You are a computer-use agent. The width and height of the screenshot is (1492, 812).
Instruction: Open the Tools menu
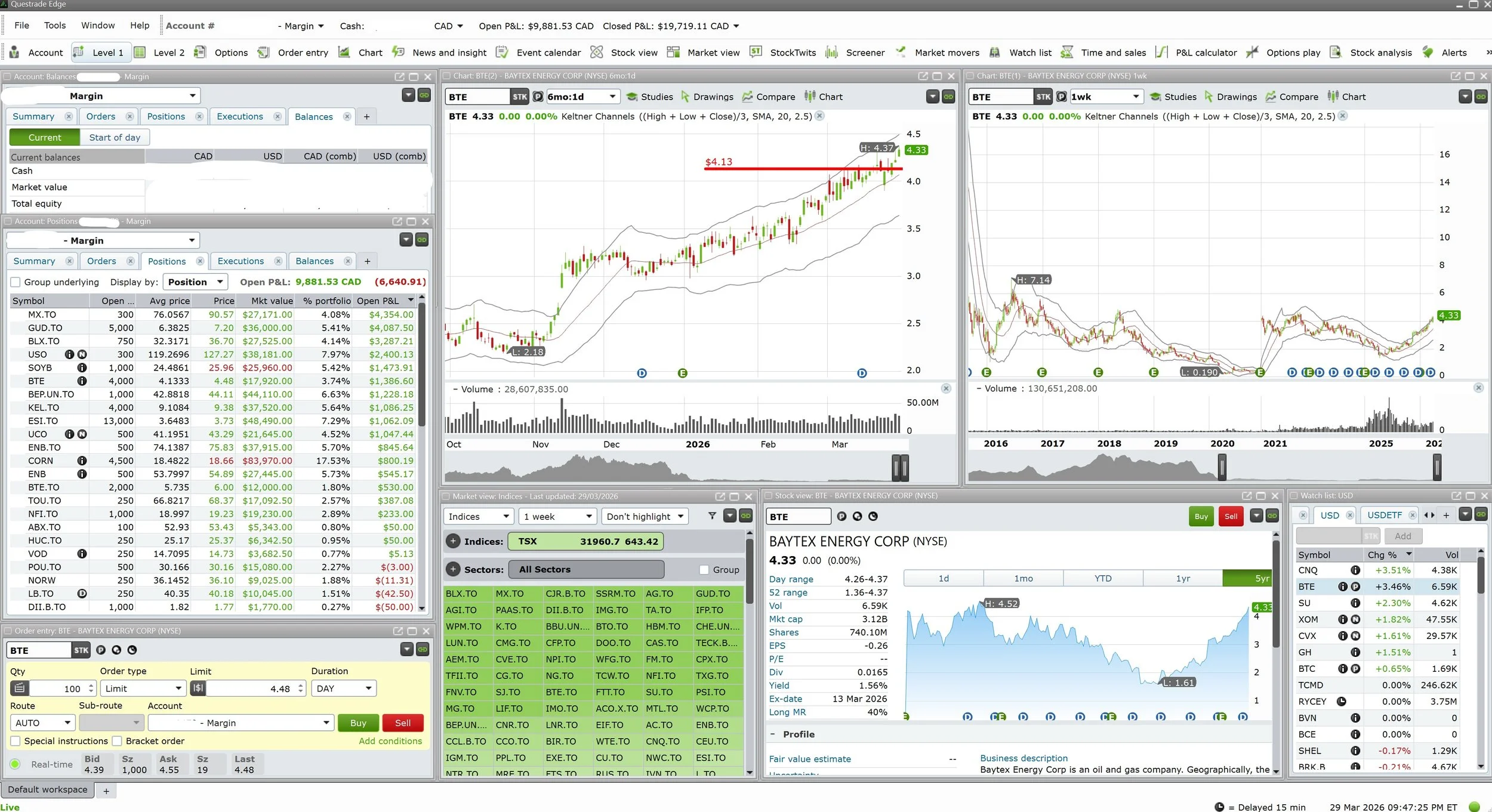tap(55, 26)
